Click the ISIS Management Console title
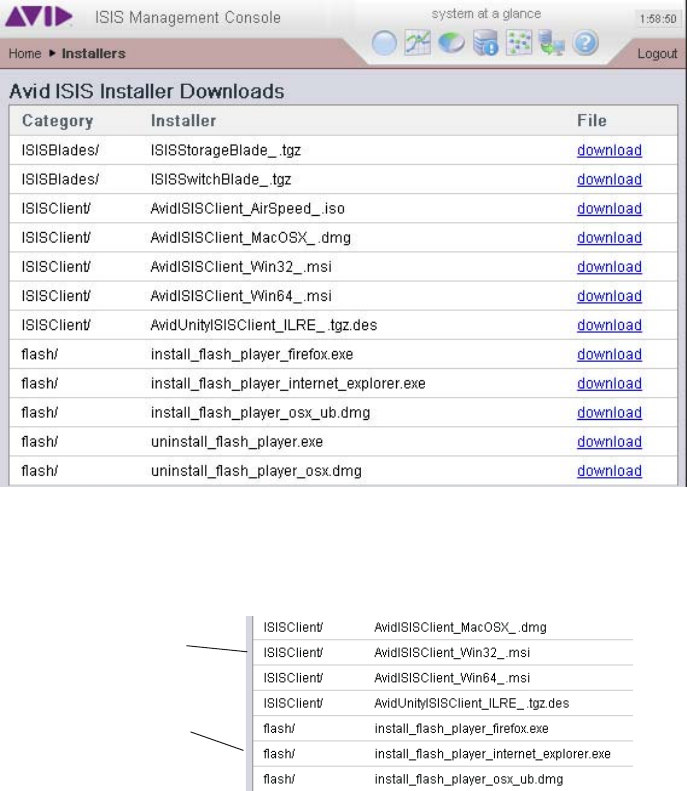The height and width of the screenshot is (791, 687). pos(188,18)
